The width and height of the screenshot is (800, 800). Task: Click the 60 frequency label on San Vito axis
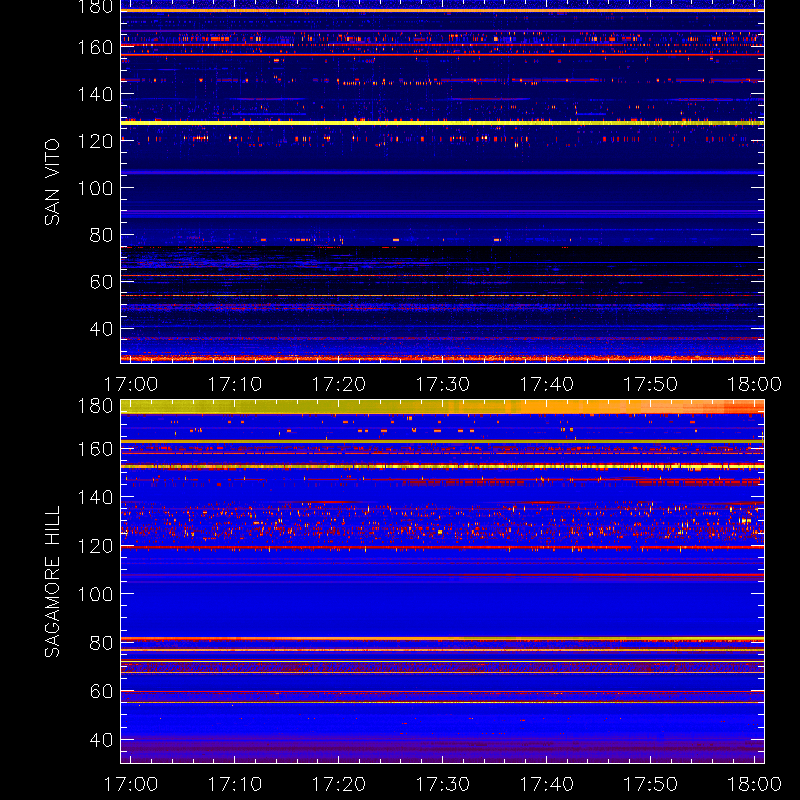point(101,282)
